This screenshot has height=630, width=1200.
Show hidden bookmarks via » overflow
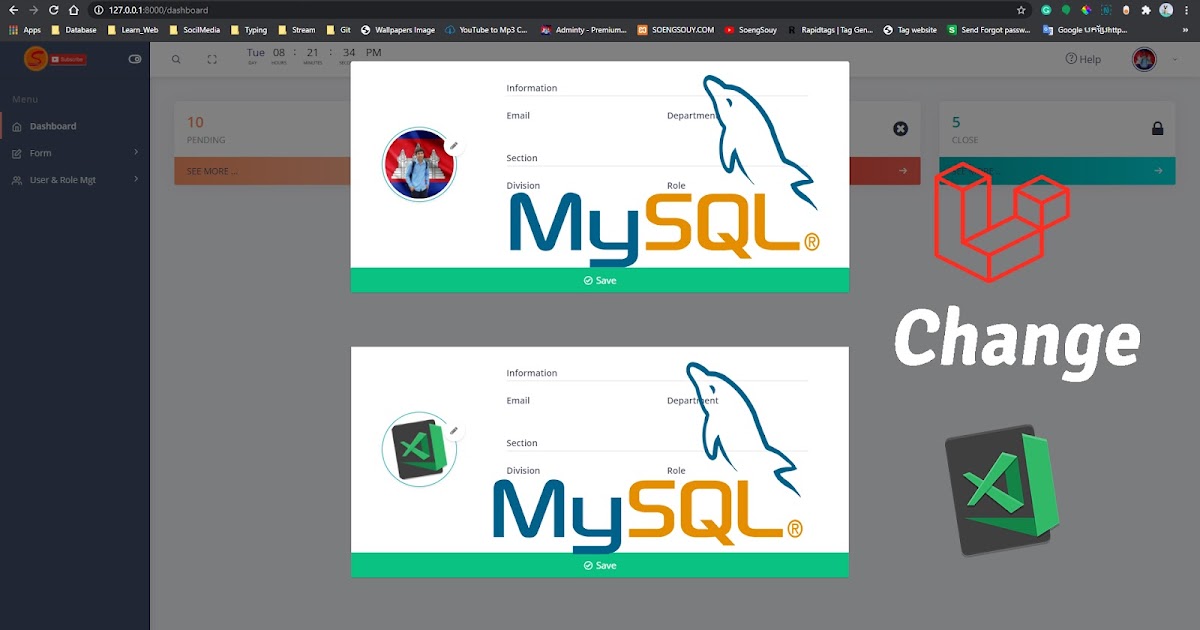pos(1186,30)
